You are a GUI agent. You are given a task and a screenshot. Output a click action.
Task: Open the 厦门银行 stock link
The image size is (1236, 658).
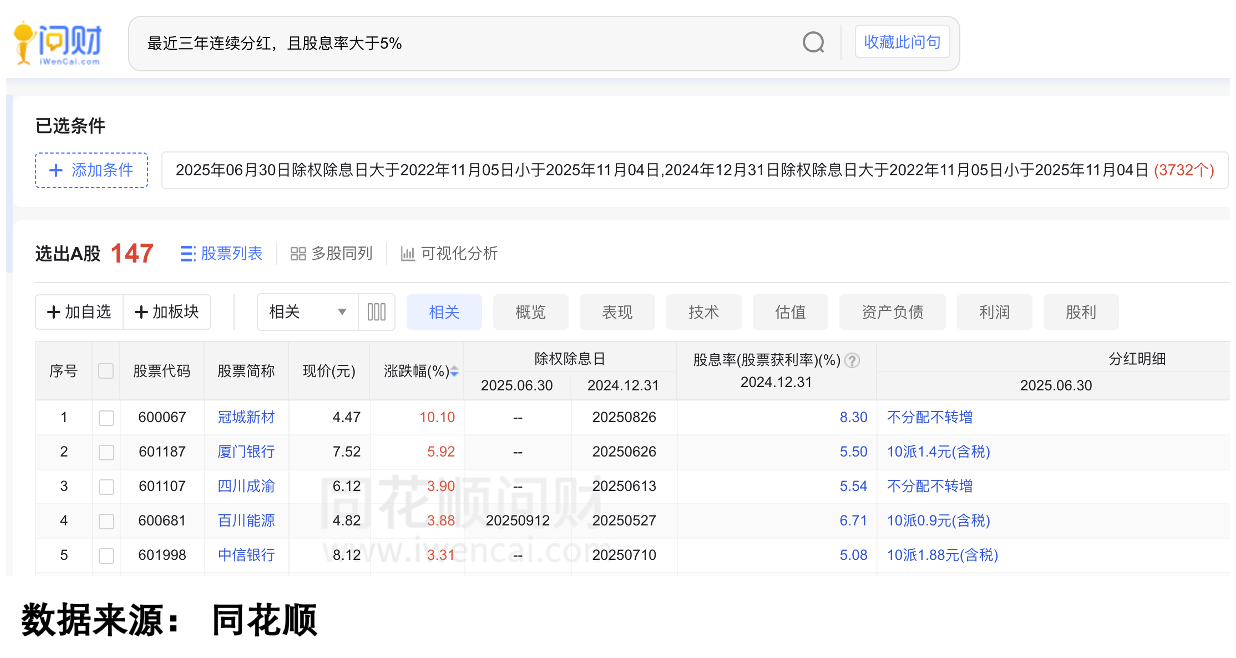246,452
